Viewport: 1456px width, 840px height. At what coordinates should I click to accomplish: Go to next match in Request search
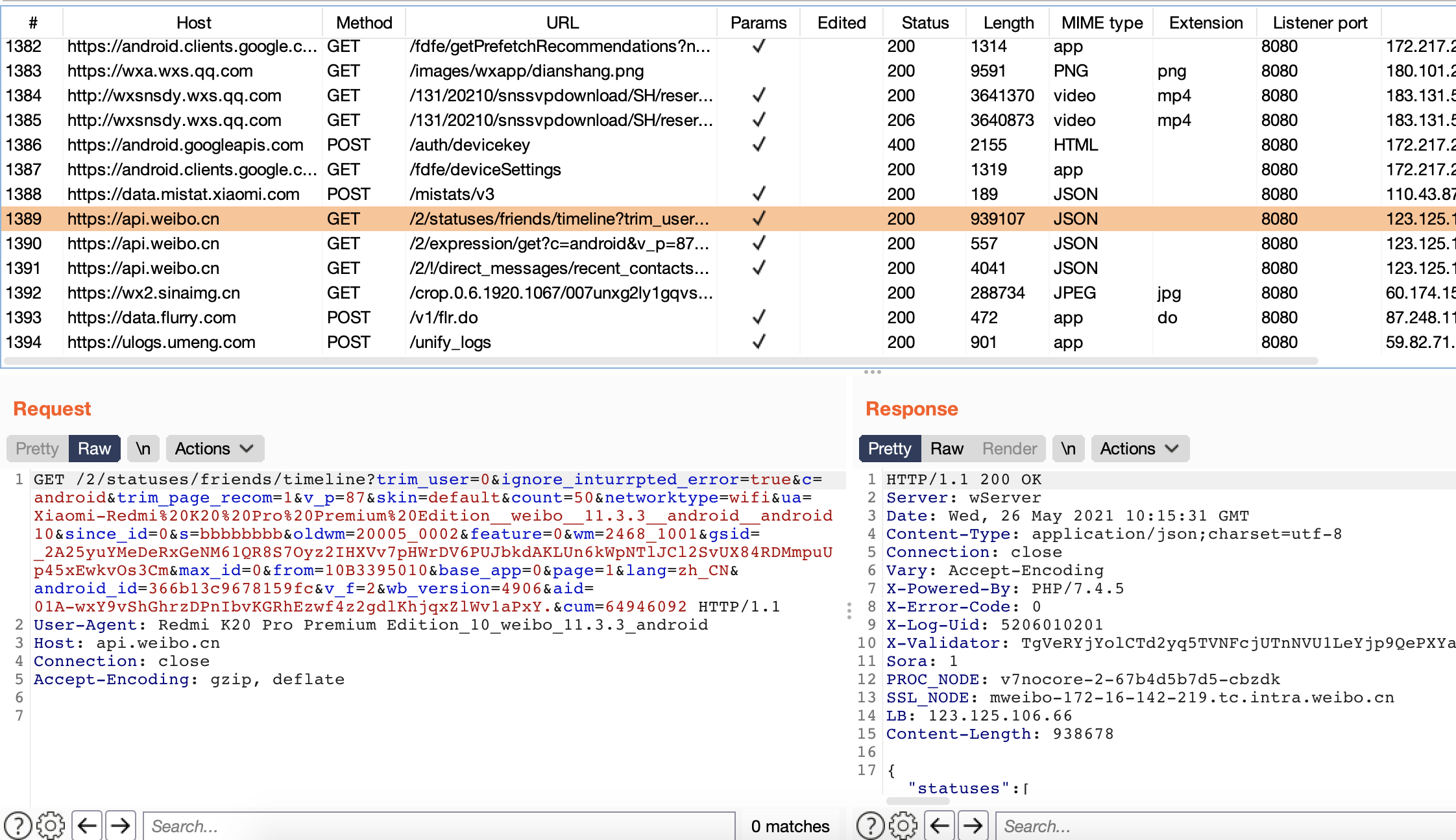pos(121,826)
